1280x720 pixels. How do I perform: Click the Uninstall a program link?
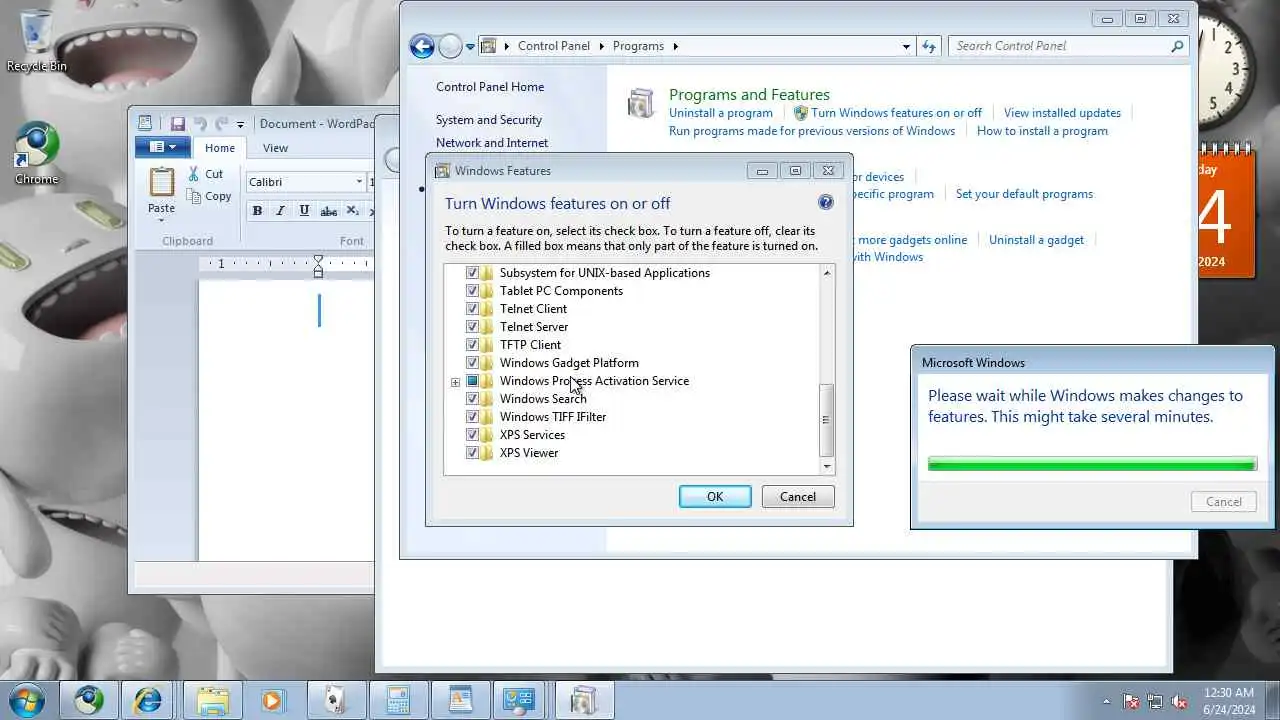click(721, 113)
